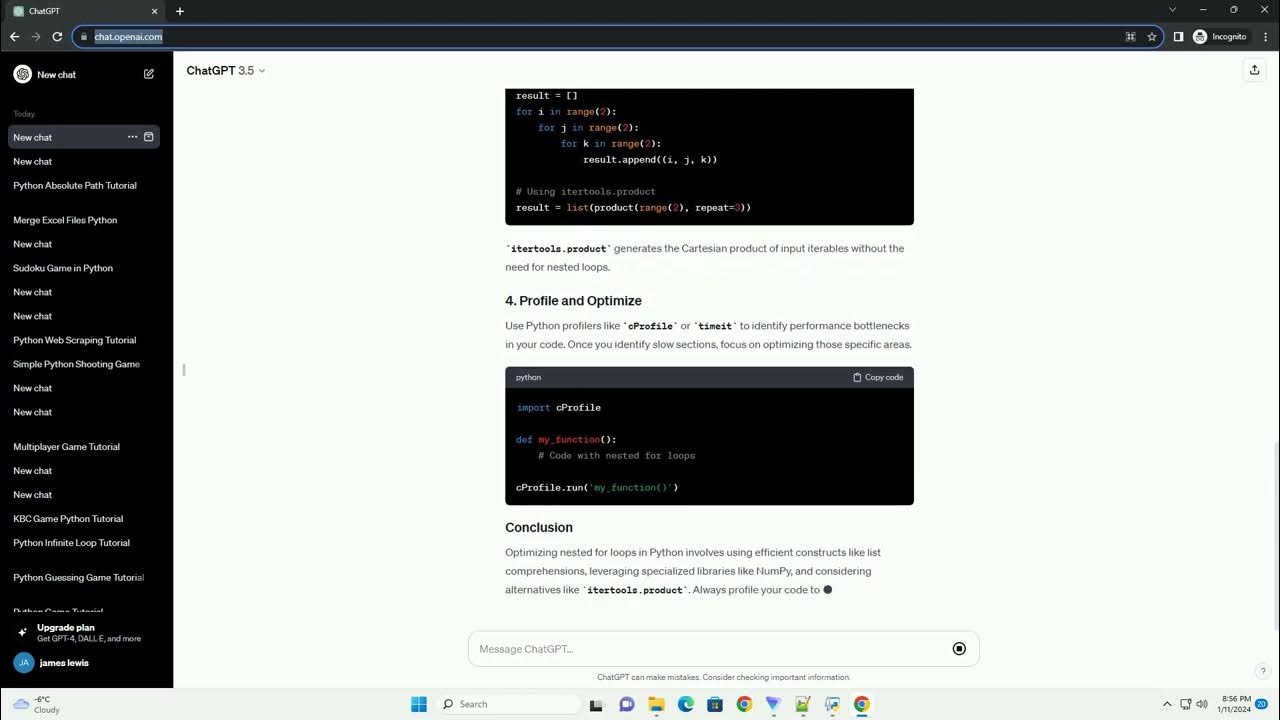Go forward in the browser
The image size is (1280, 720).
pyautogui.click(x=36, y=37)
